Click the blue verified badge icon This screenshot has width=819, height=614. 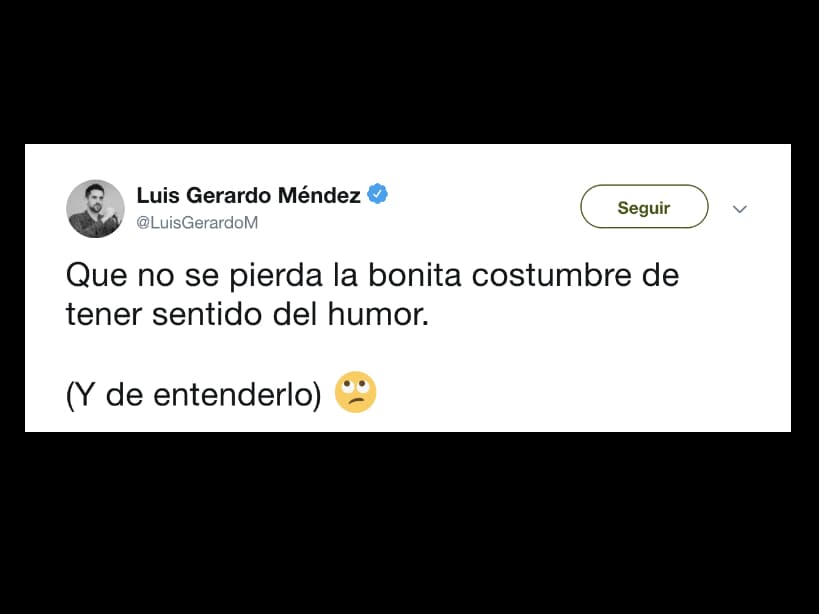pyautogui.click(x=377, y=194)
